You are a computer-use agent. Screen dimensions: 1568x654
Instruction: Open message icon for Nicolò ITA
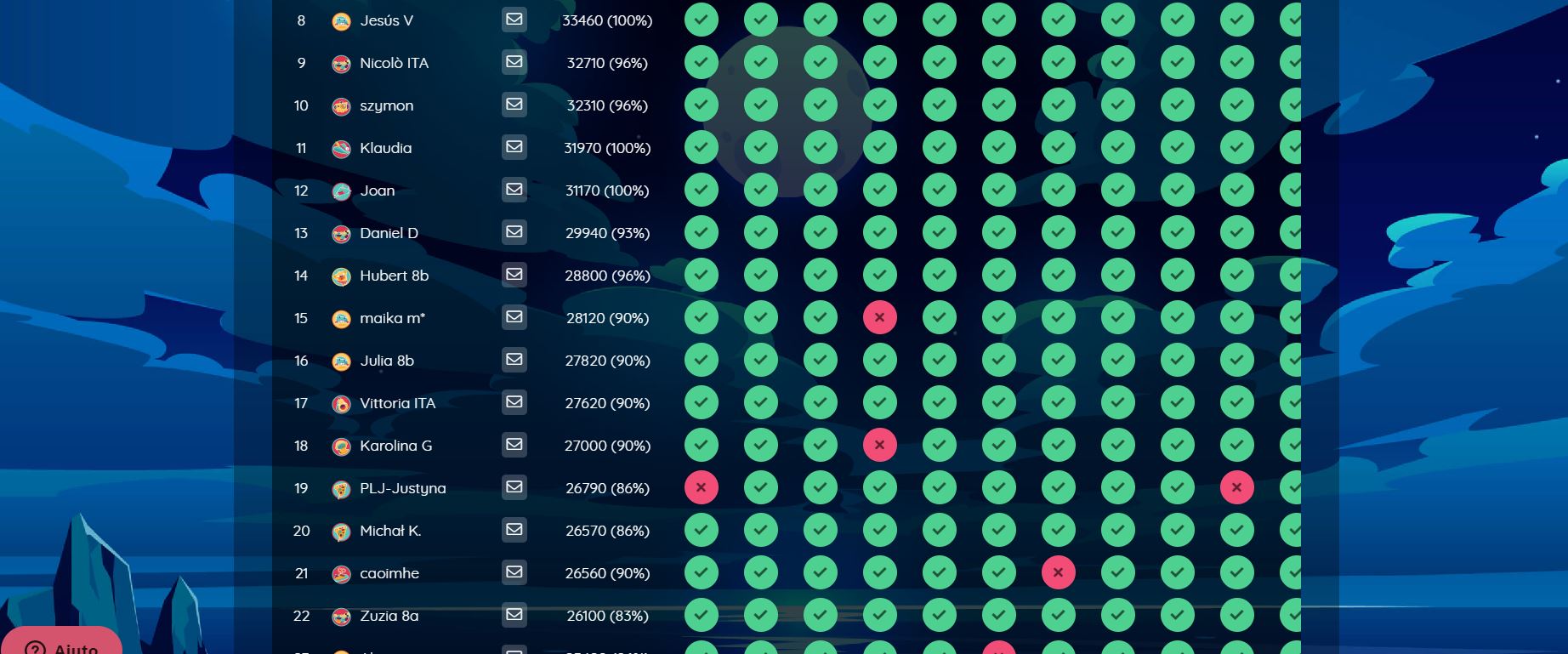(514, 62)
